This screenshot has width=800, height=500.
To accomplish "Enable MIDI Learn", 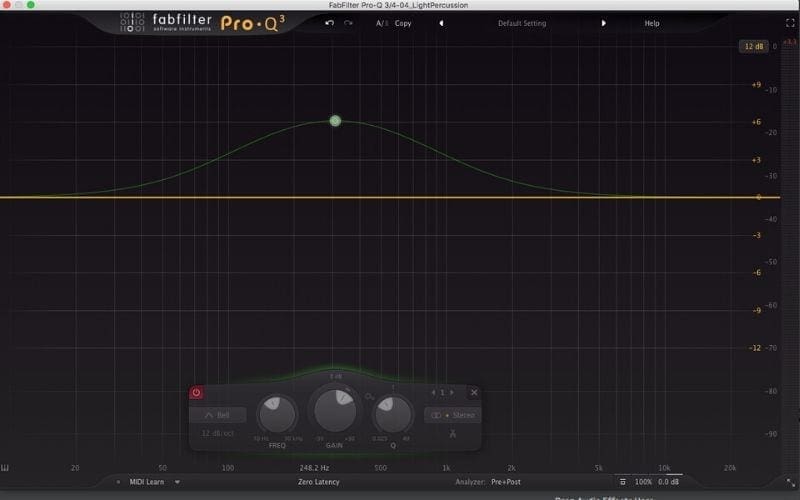I will click(x=147, y=482).
